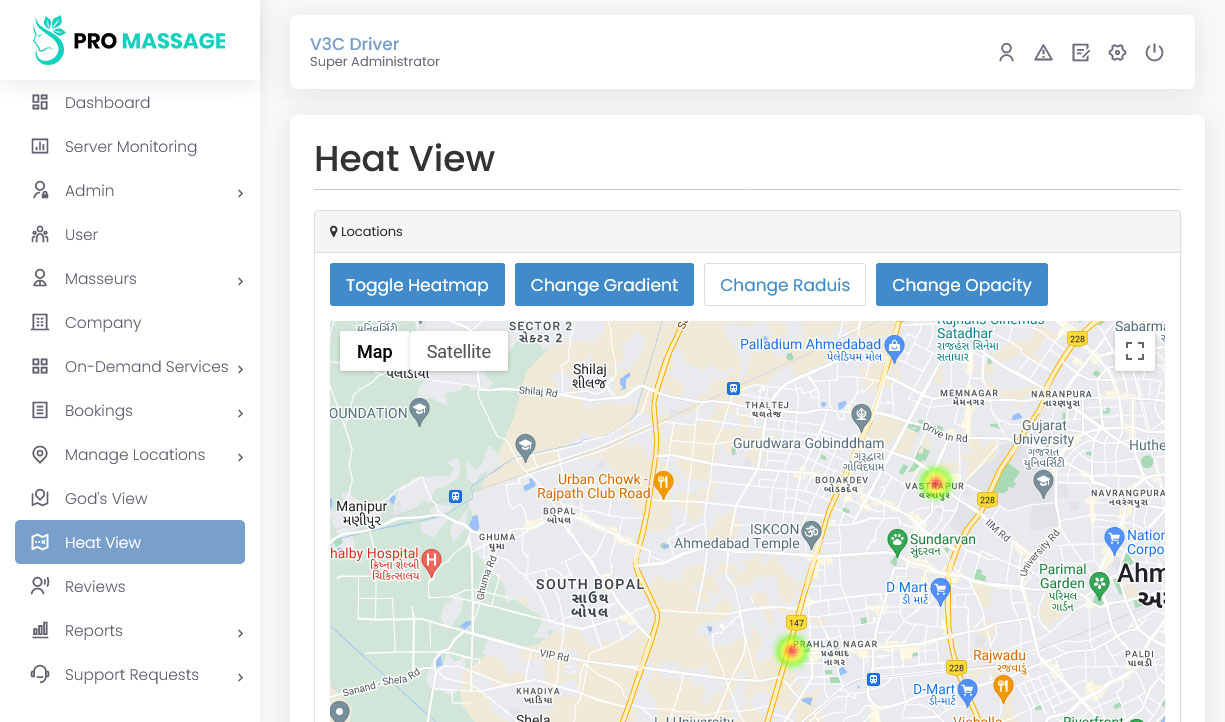Open God's View page
Image resolution: width=1225 pixels, height=722 pixels.
(x=130, y=498)
